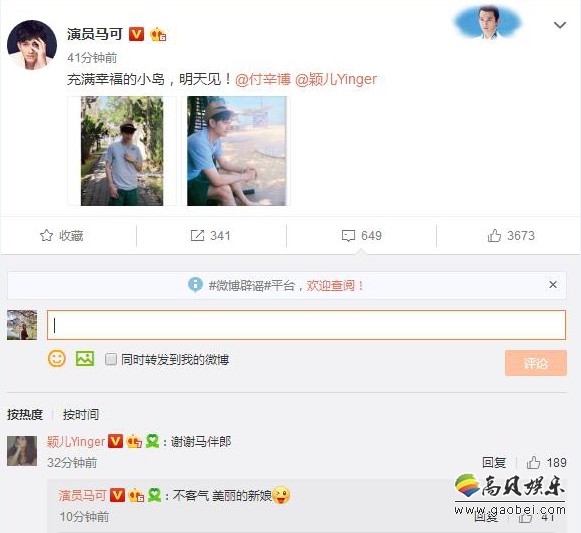This screenshot has width=581, height=533.
Task: Open the emoji picker smiley icon
Action: [x=57, y=358]
